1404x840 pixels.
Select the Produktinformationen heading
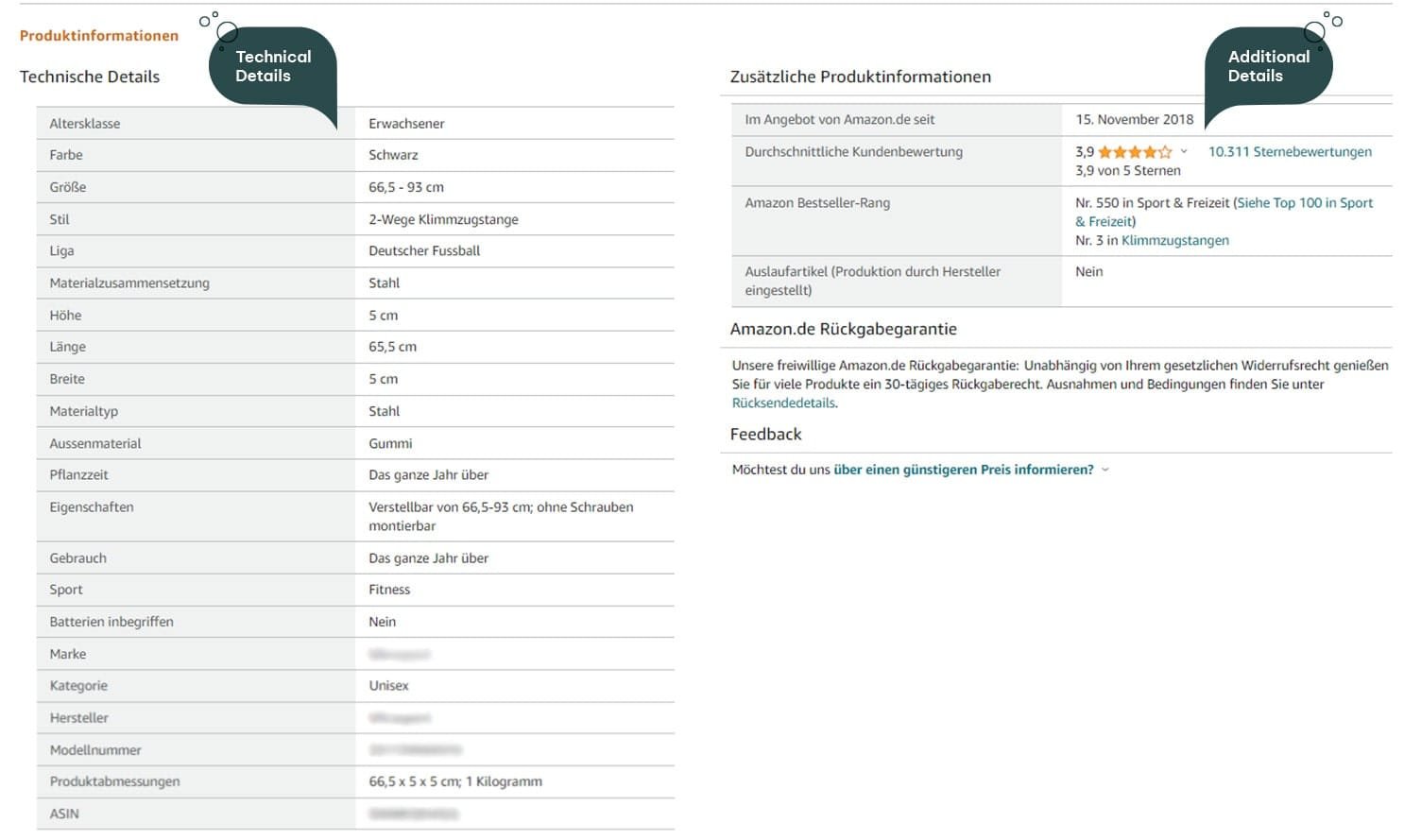tap(99, 36)
